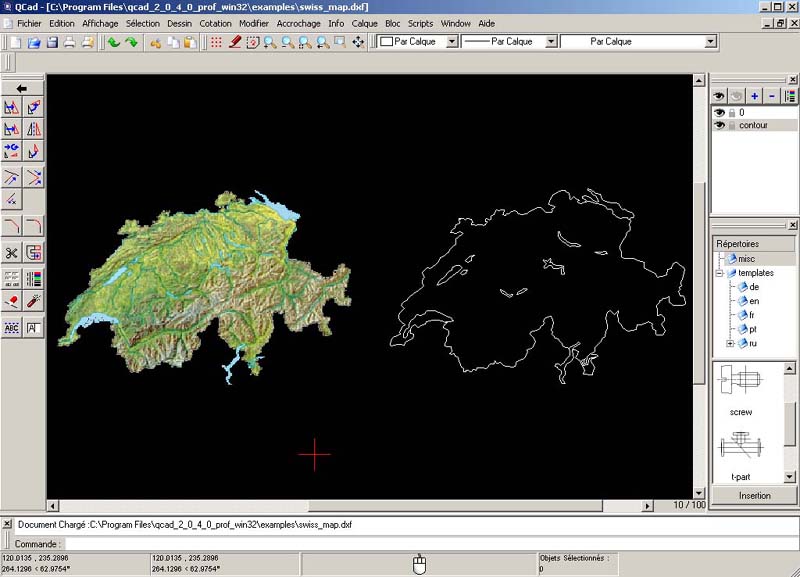Click into the Commande input field
The width and height of the screenshot is (800, 577).
coord(400,544)
